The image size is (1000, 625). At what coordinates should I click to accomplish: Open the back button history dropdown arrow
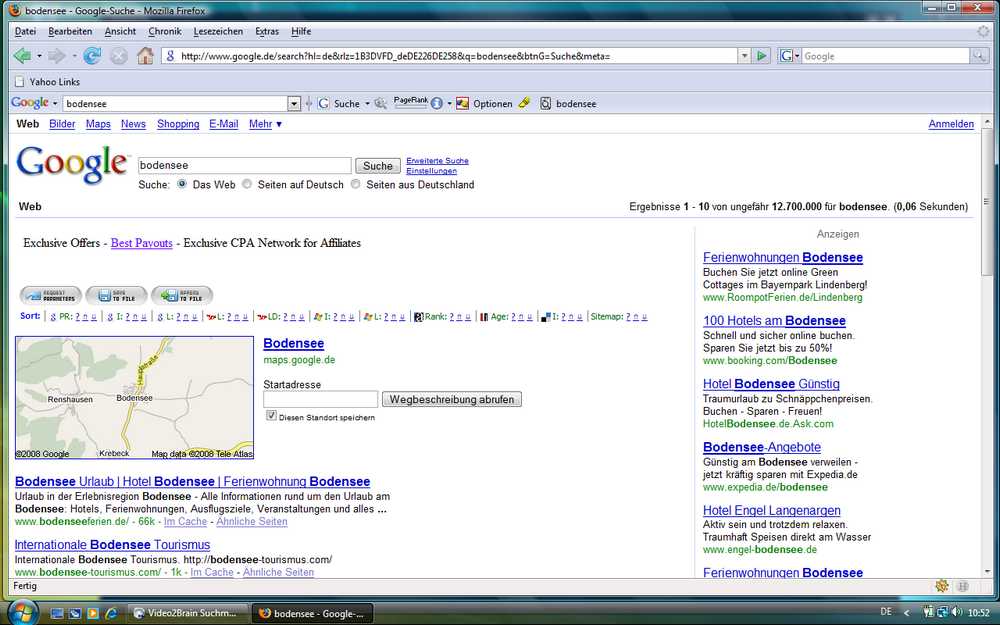pos(39,56)
